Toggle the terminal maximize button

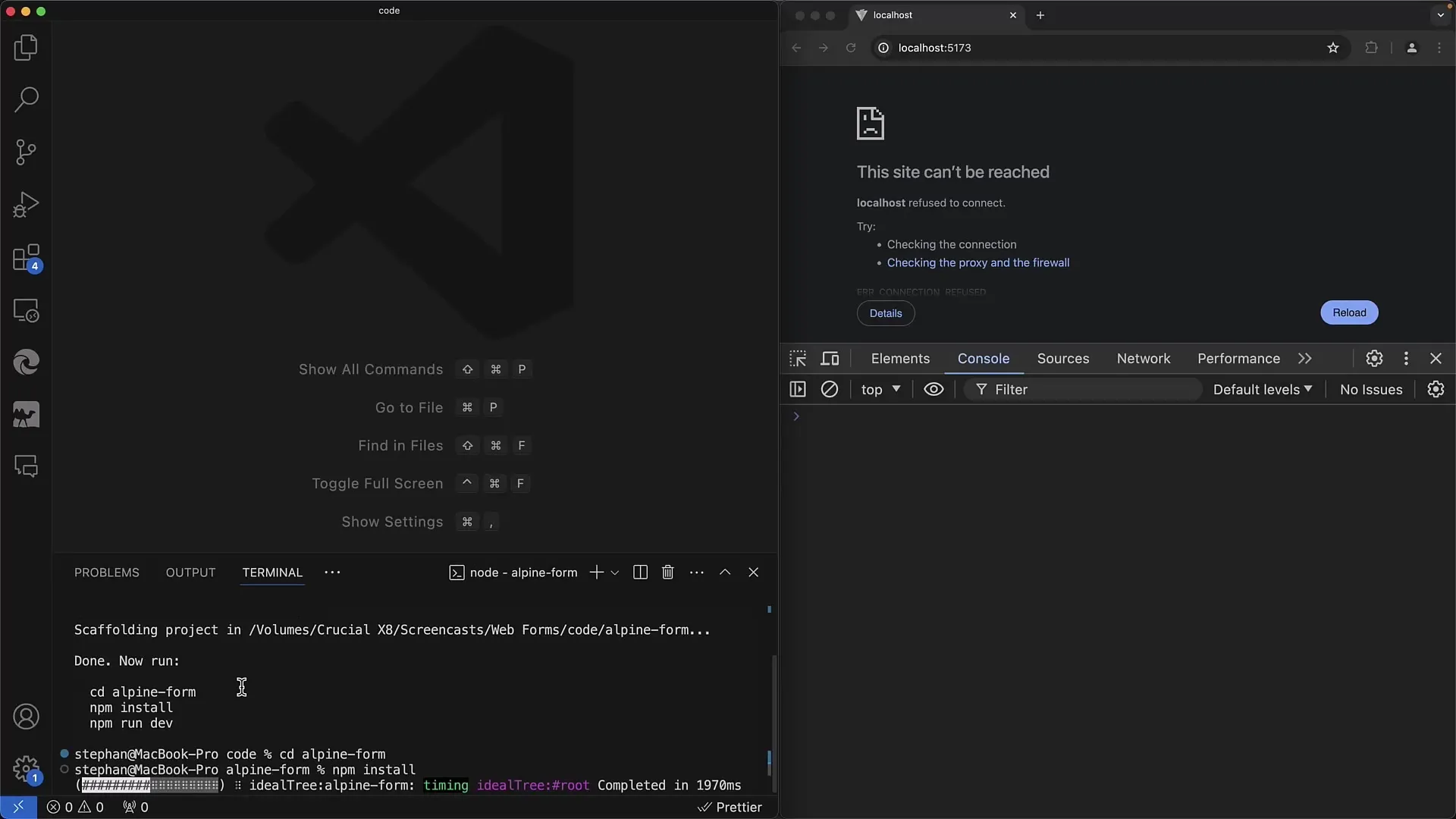725,572
